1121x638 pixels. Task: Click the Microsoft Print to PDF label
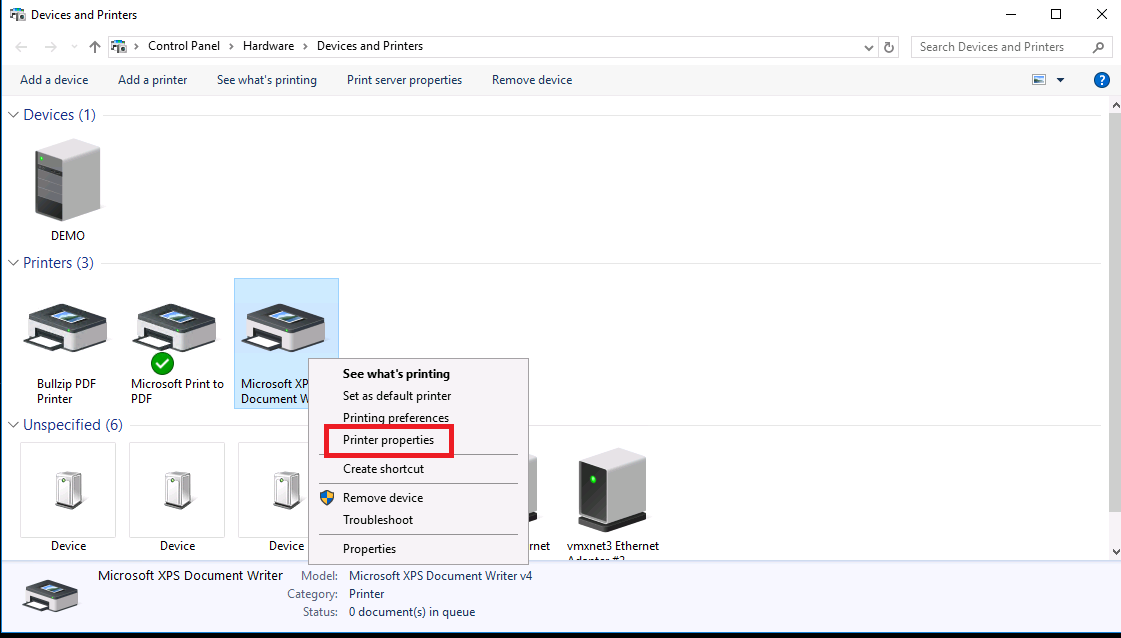tap(177, 391)
